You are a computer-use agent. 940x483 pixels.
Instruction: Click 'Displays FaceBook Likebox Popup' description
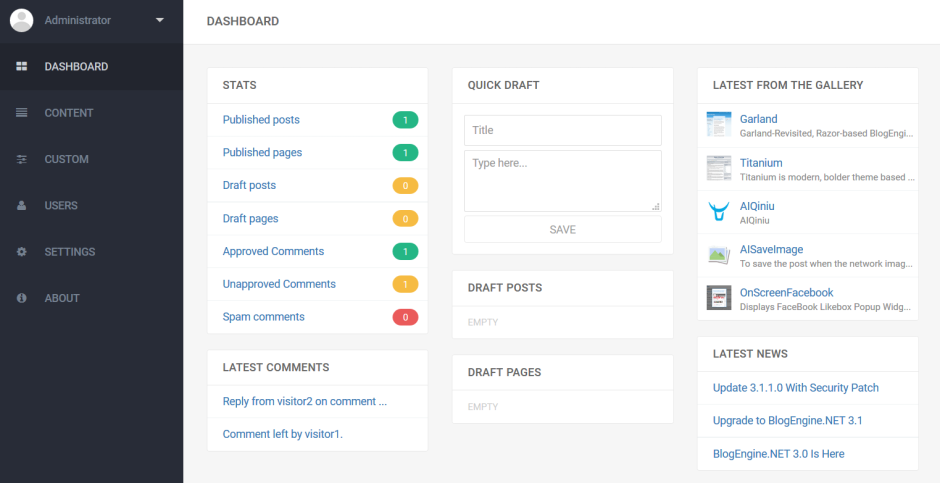tap(825, 307)
